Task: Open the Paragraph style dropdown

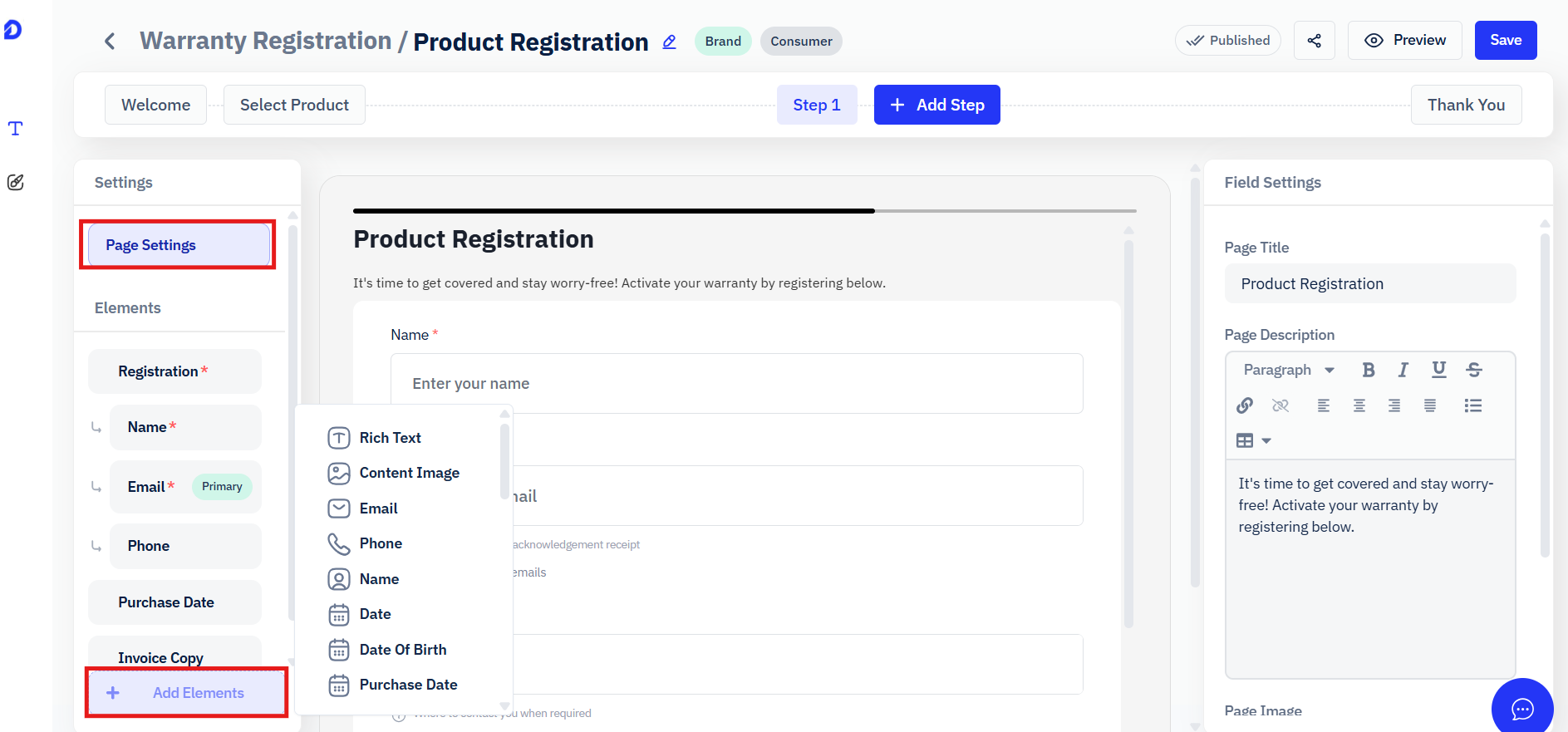Action: pos(1289,370)
